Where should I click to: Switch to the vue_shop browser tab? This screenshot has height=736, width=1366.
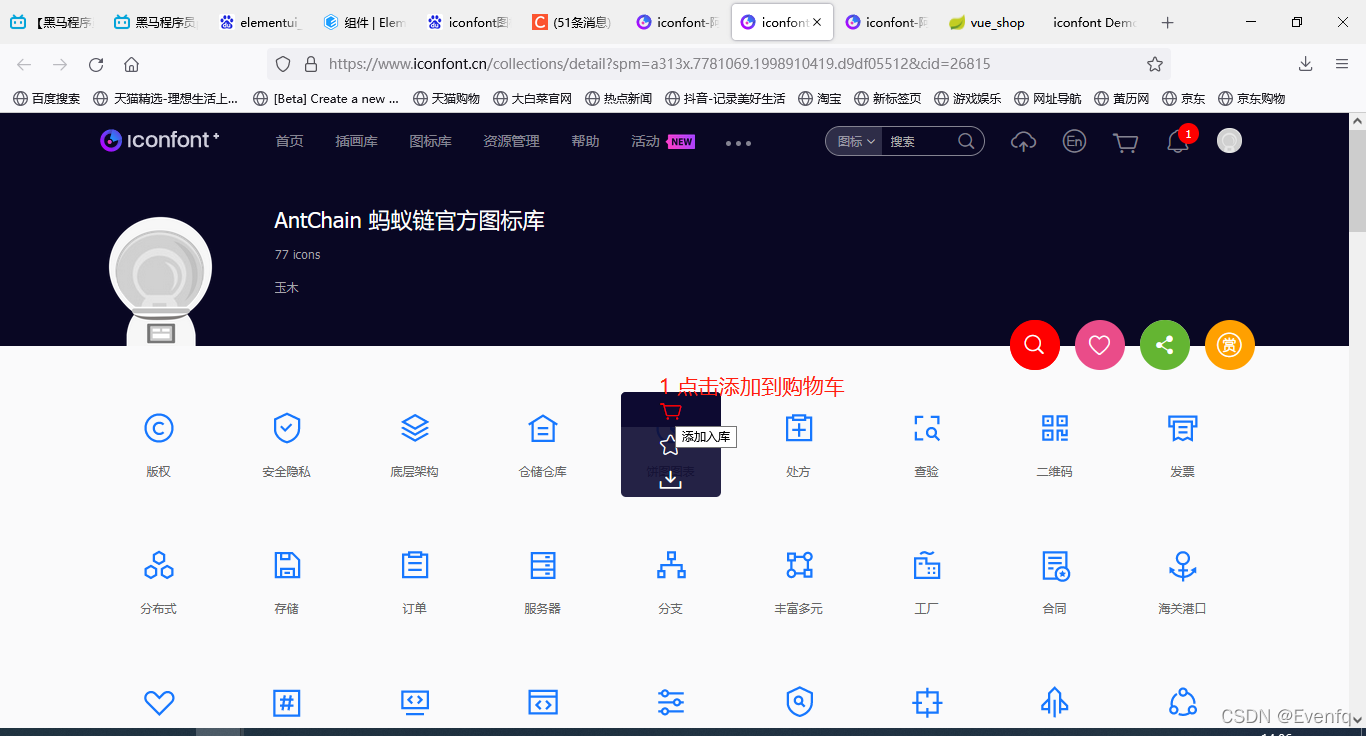click(987, 22)
